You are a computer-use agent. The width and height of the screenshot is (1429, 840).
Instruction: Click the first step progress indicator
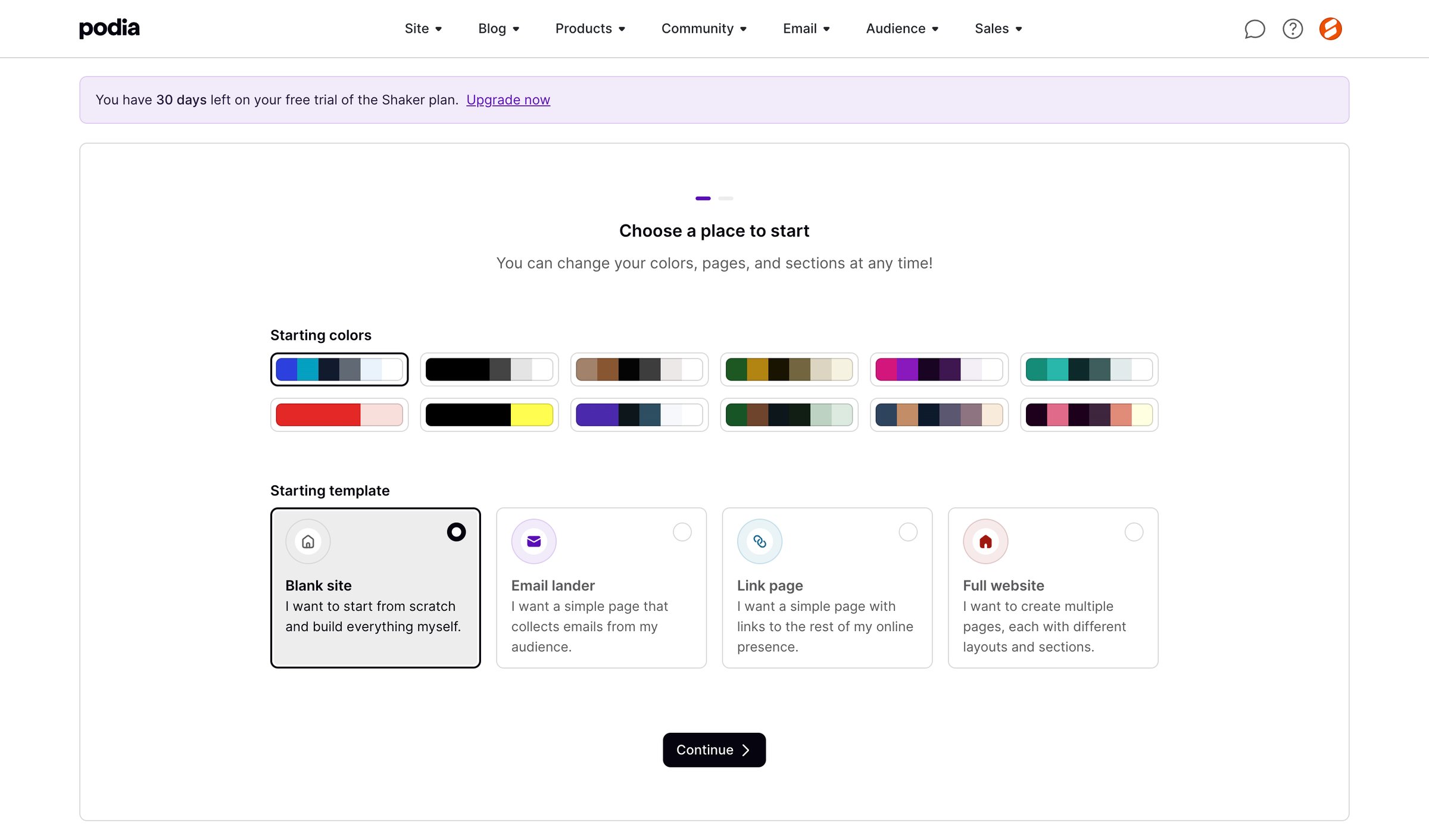point(703,198)
